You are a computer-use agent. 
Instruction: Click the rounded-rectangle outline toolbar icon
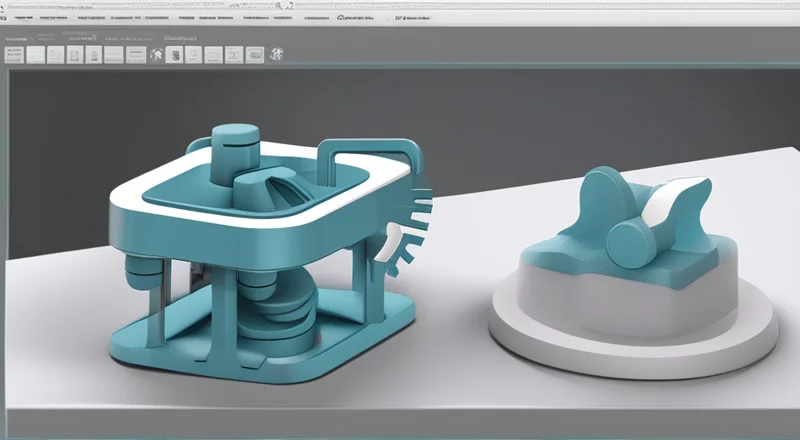click(214, 55)
